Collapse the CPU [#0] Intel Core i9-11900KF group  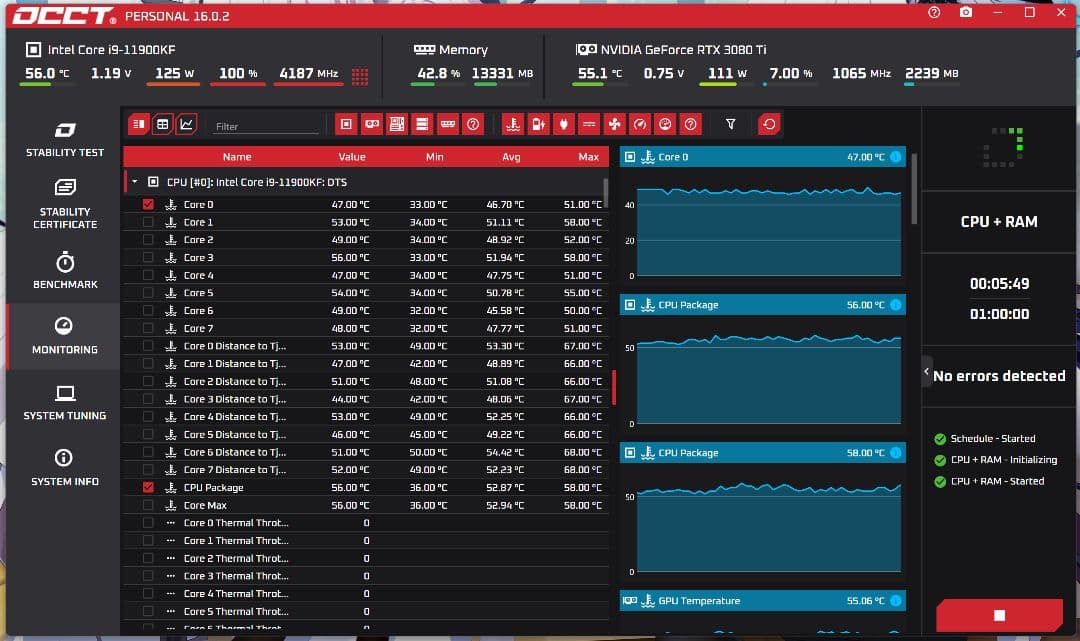coord(135,182)
